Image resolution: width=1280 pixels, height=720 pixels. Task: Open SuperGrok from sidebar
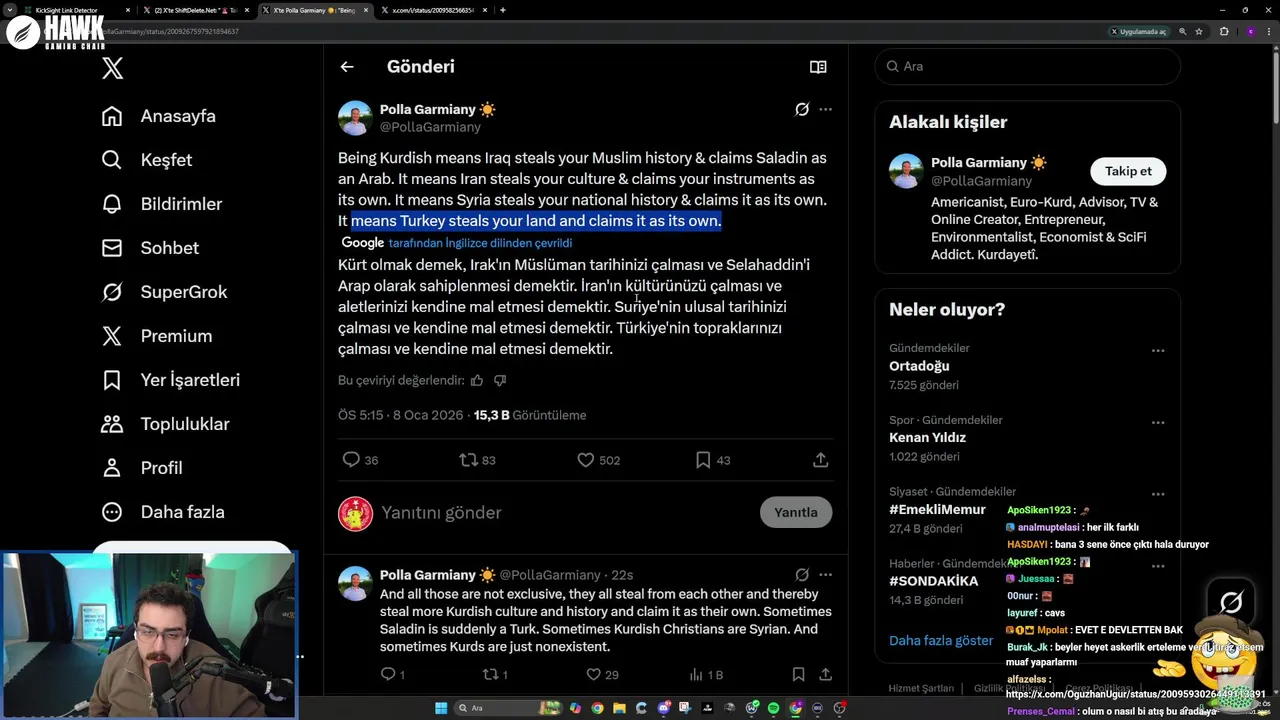[164, 292]
